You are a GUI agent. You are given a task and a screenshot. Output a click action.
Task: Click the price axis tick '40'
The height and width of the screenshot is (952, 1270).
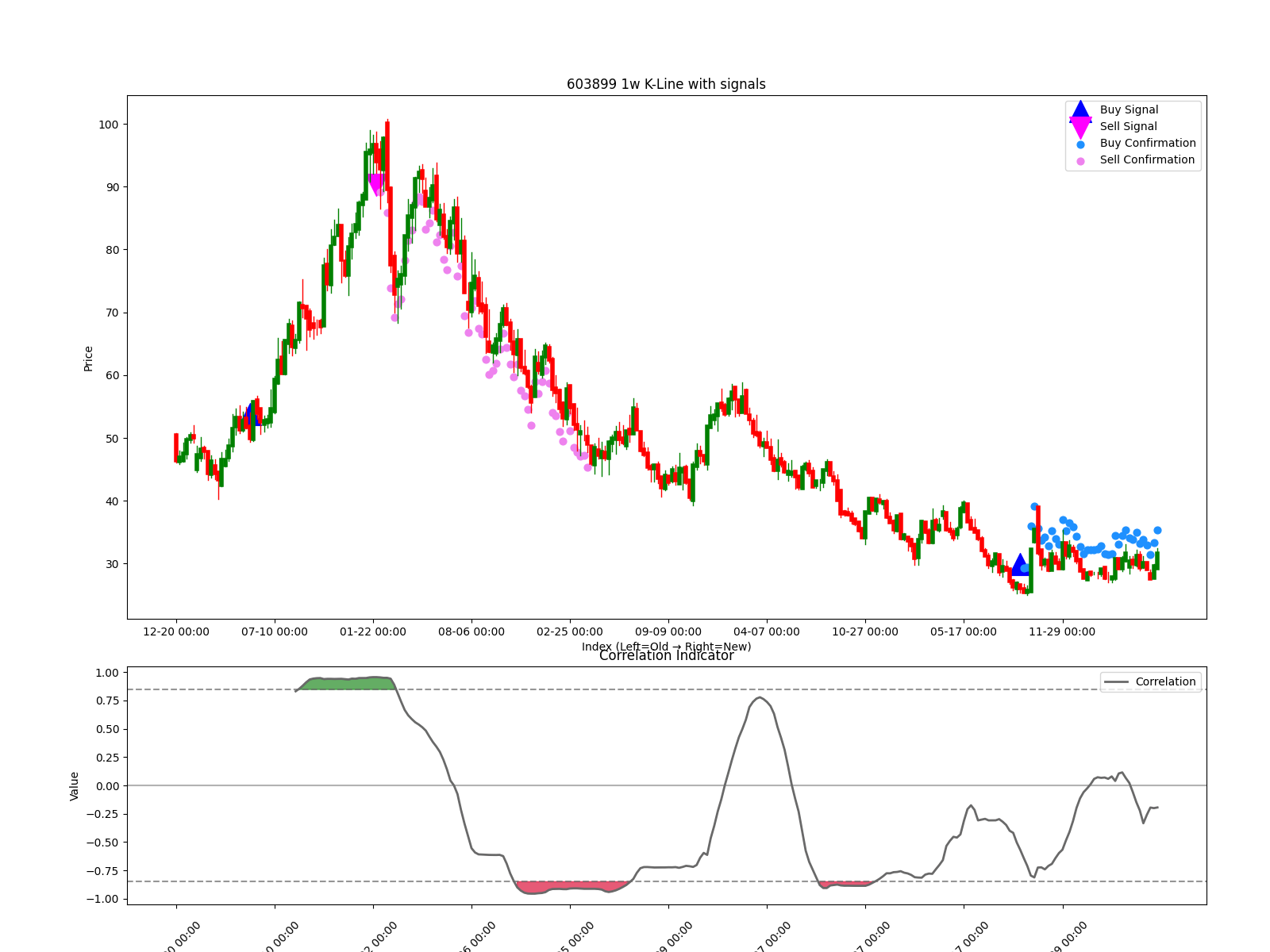point(112,501)
